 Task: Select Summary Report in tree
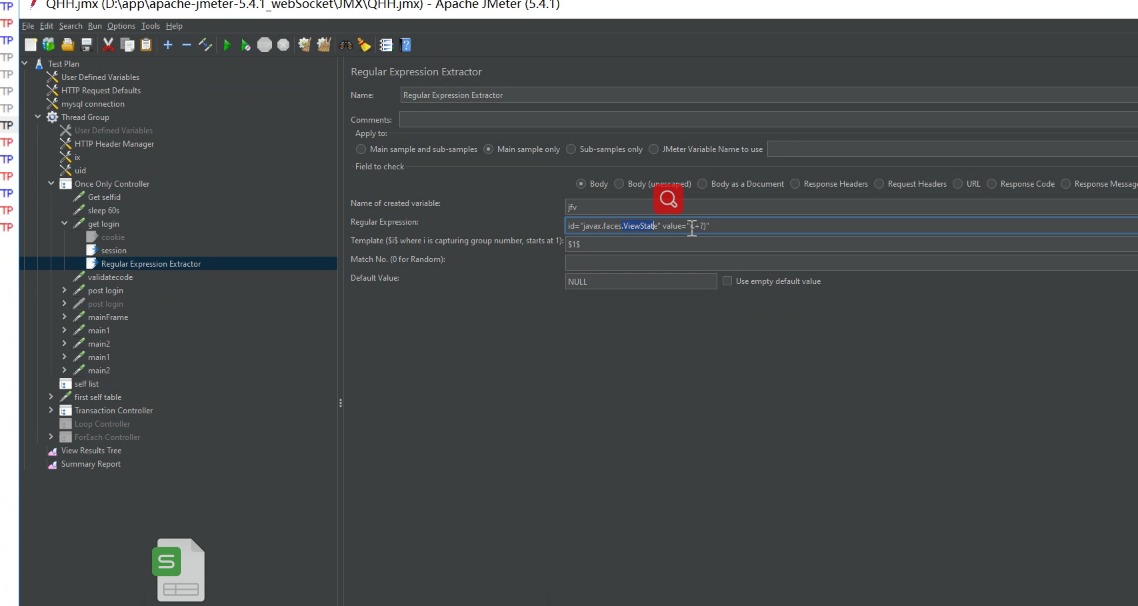pyautogui.click(x=91, y=464)
